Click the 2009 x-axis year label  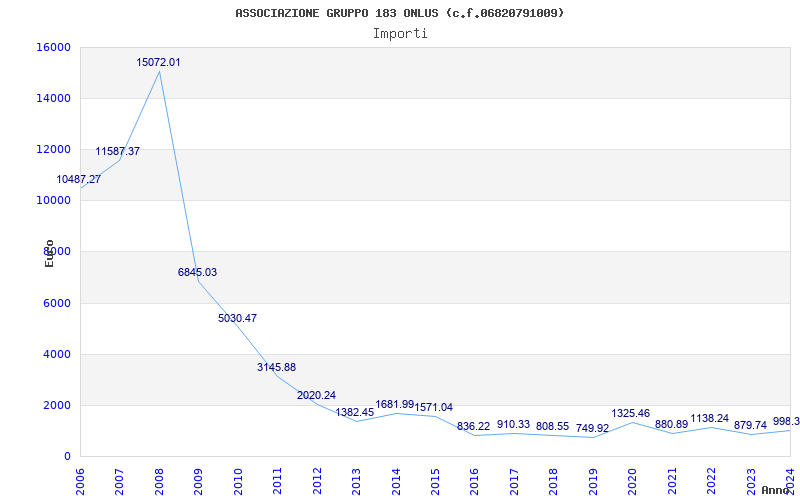point(198,481)
